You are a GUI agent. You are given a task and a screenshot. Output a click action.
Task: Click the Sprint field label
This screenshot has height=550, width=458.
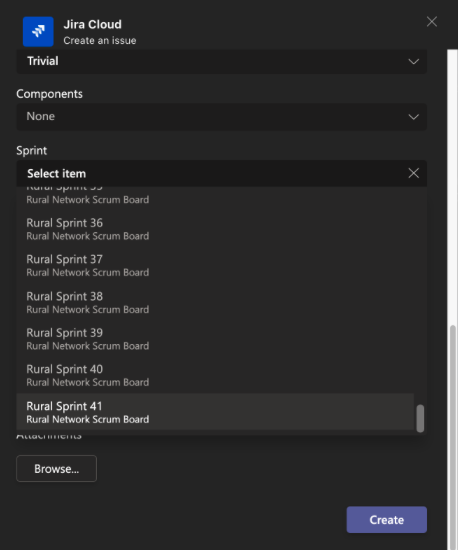tap(32, 150)
